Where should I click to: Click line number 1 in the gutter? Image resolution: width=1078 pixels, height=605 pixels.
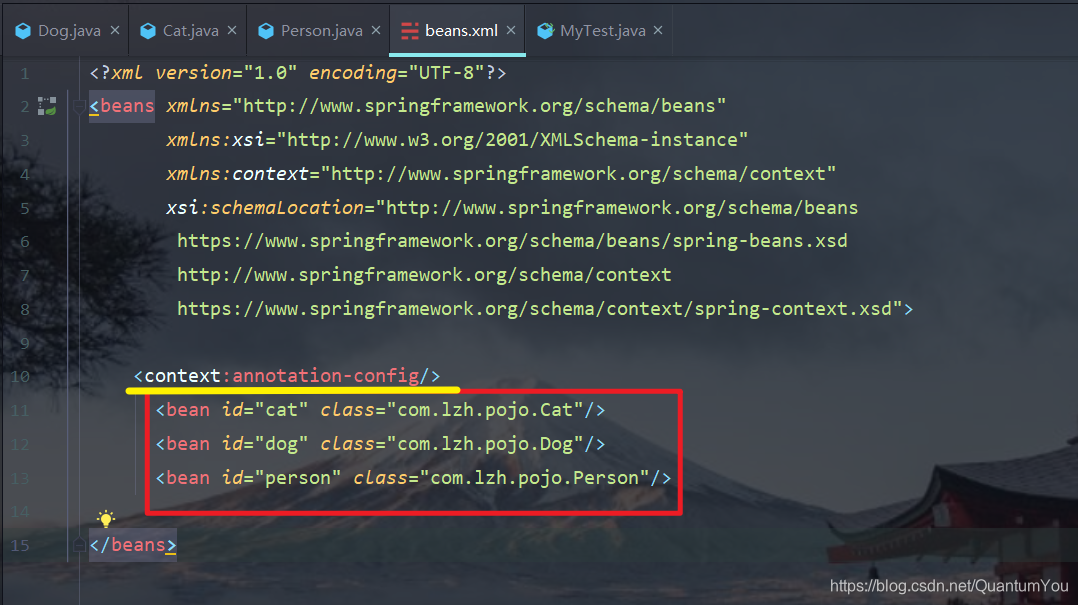tap(25, 74)
